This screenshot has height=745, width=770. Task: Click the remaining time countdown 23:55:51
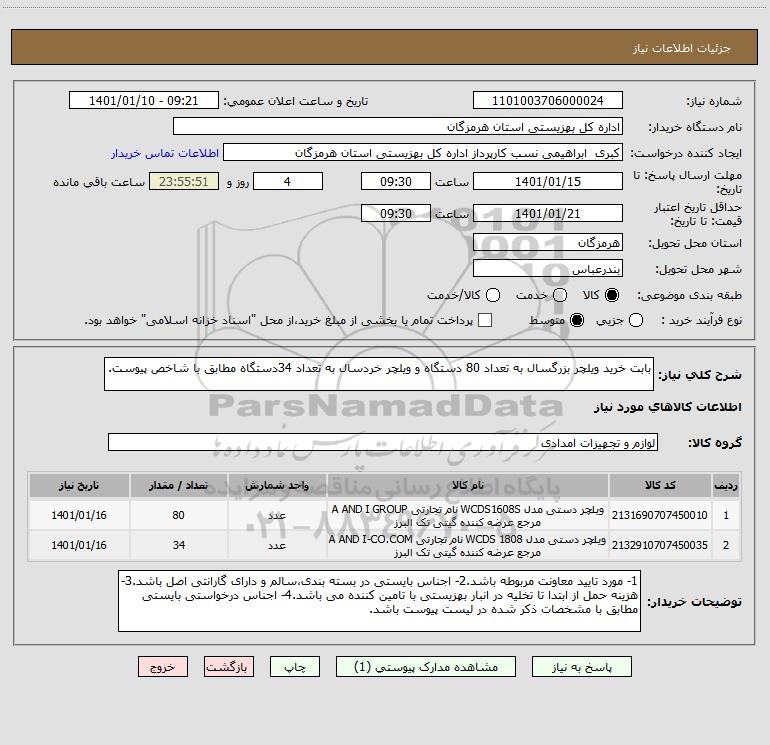184,181
